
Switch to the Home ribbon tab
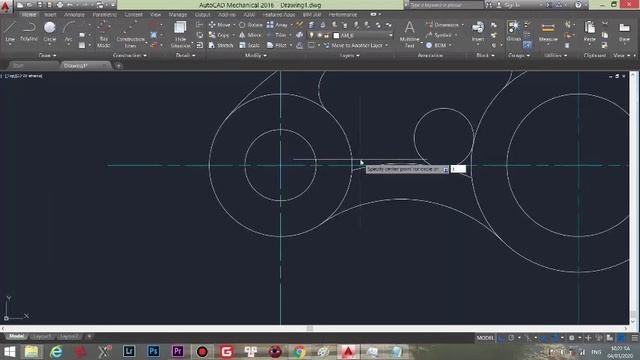pos(29,15)
